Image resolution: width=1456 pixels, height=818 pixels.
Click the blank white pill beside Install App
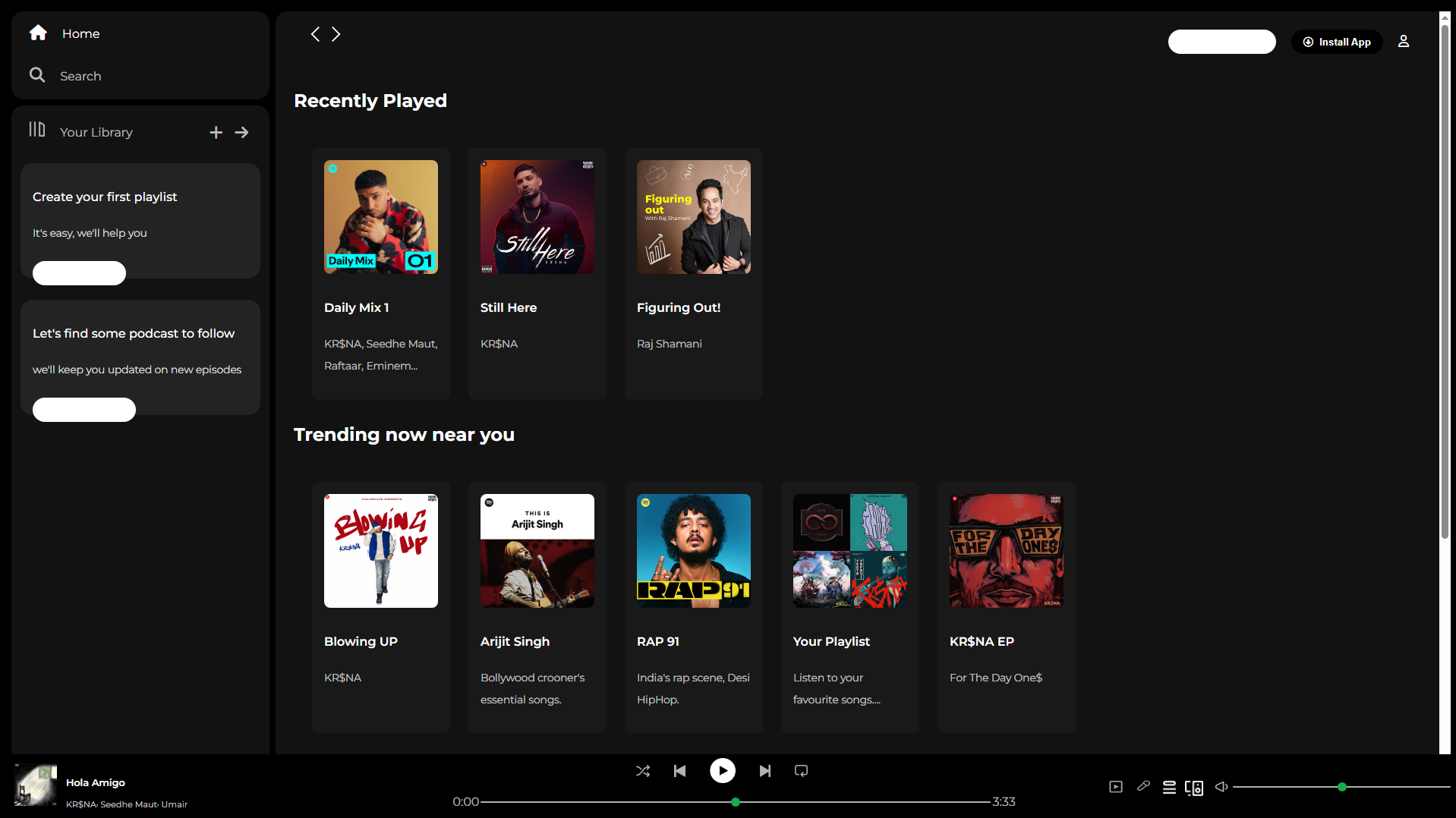coord(1222,42)
